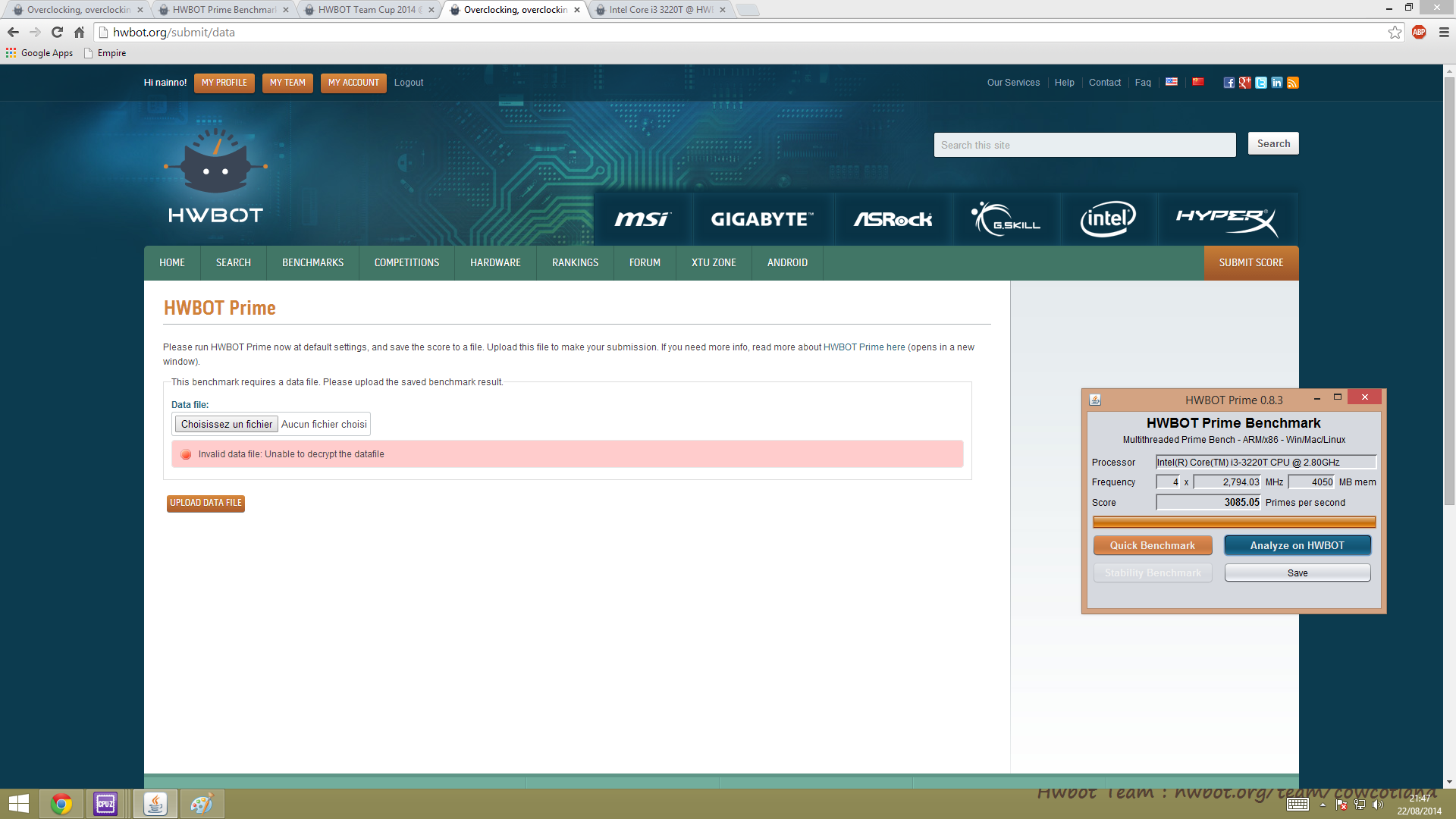Viewport: 1456px width, 819px height.
Task: Open HWBOT Twitter icon
Action: [x=1260, y=83]
